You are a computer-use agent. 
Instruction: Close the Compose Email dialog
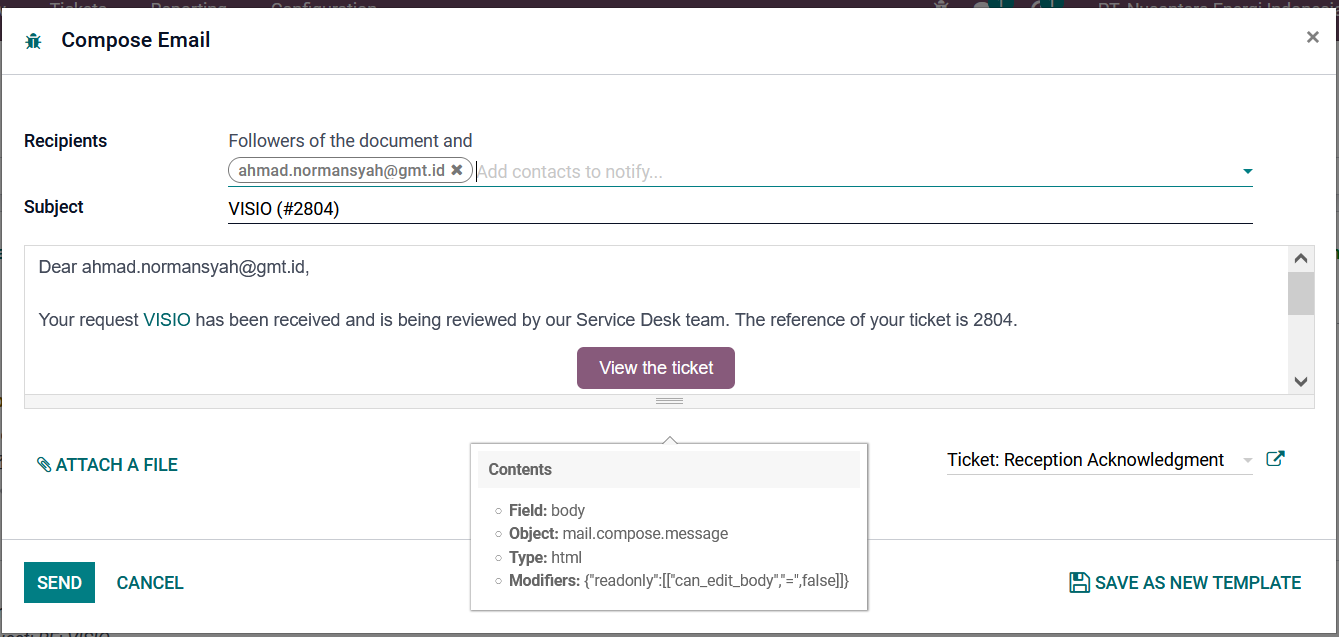click(1312, 38)
